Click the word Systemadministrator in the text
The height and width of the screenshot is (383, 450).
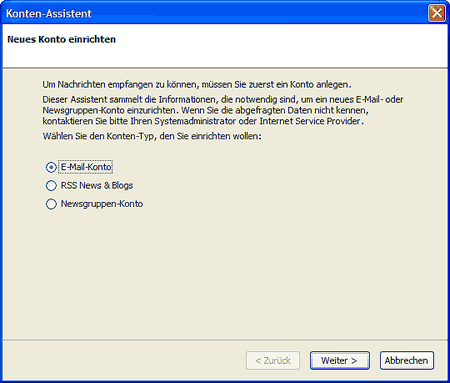pos(195,121)
